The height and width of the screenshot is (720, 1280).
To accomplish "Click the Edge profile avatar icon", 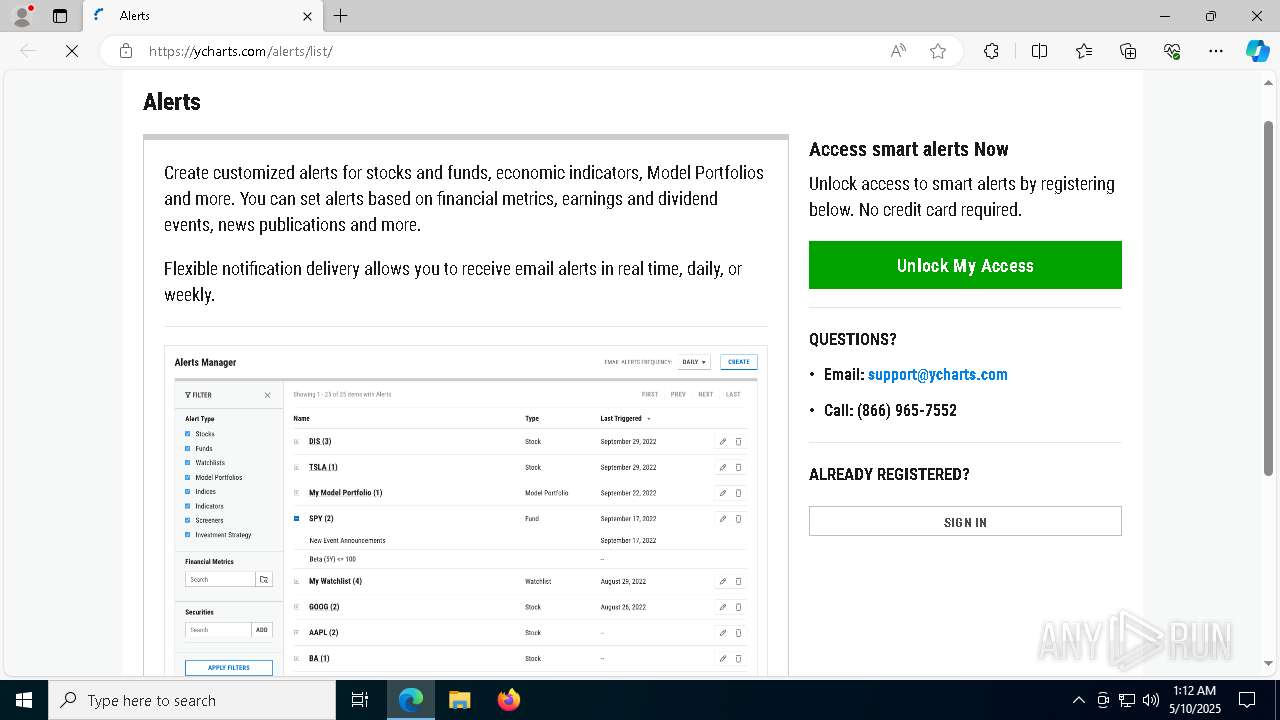I will [x=21, y=16].
